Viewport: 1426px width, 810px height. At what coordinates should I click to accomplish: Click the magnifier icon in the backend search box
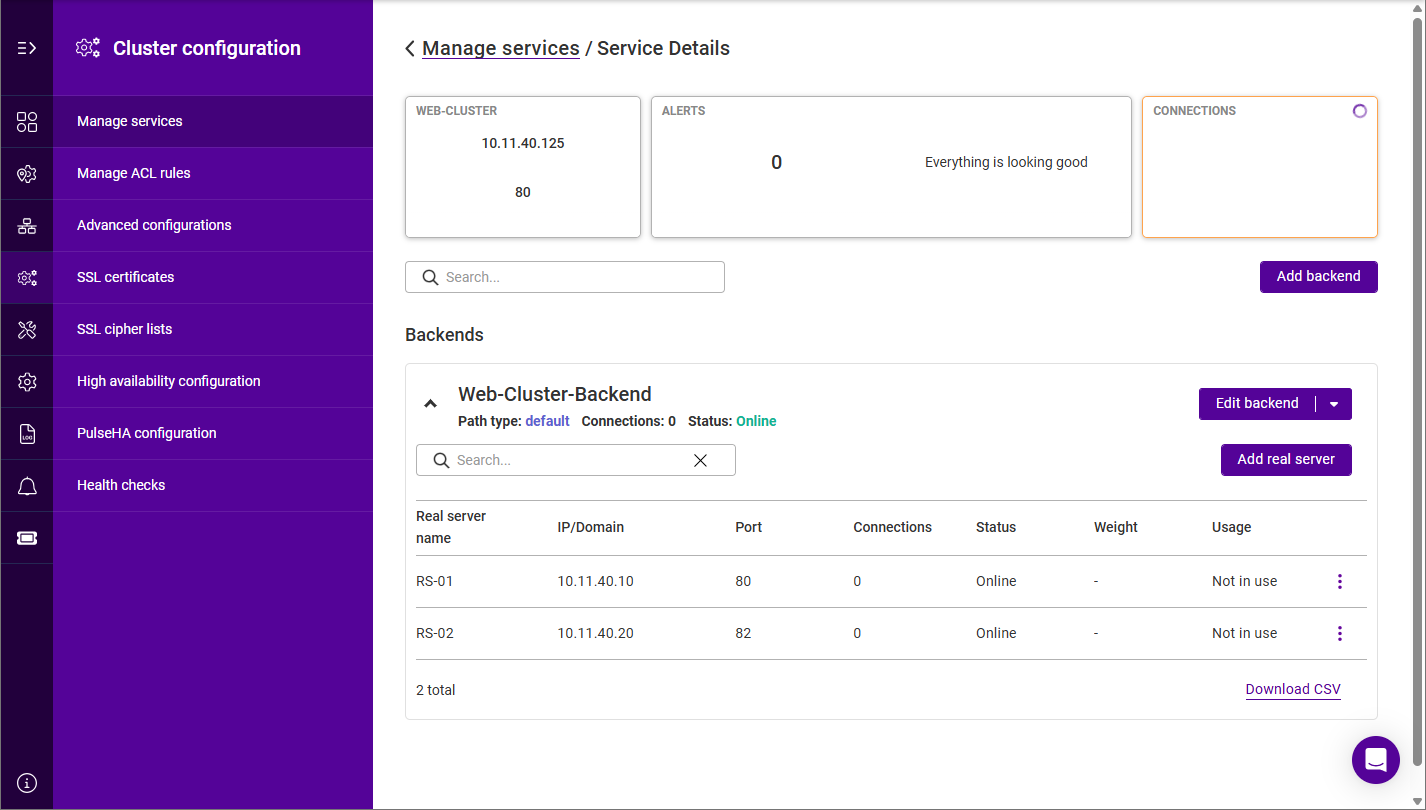click(x=441, y=460)
